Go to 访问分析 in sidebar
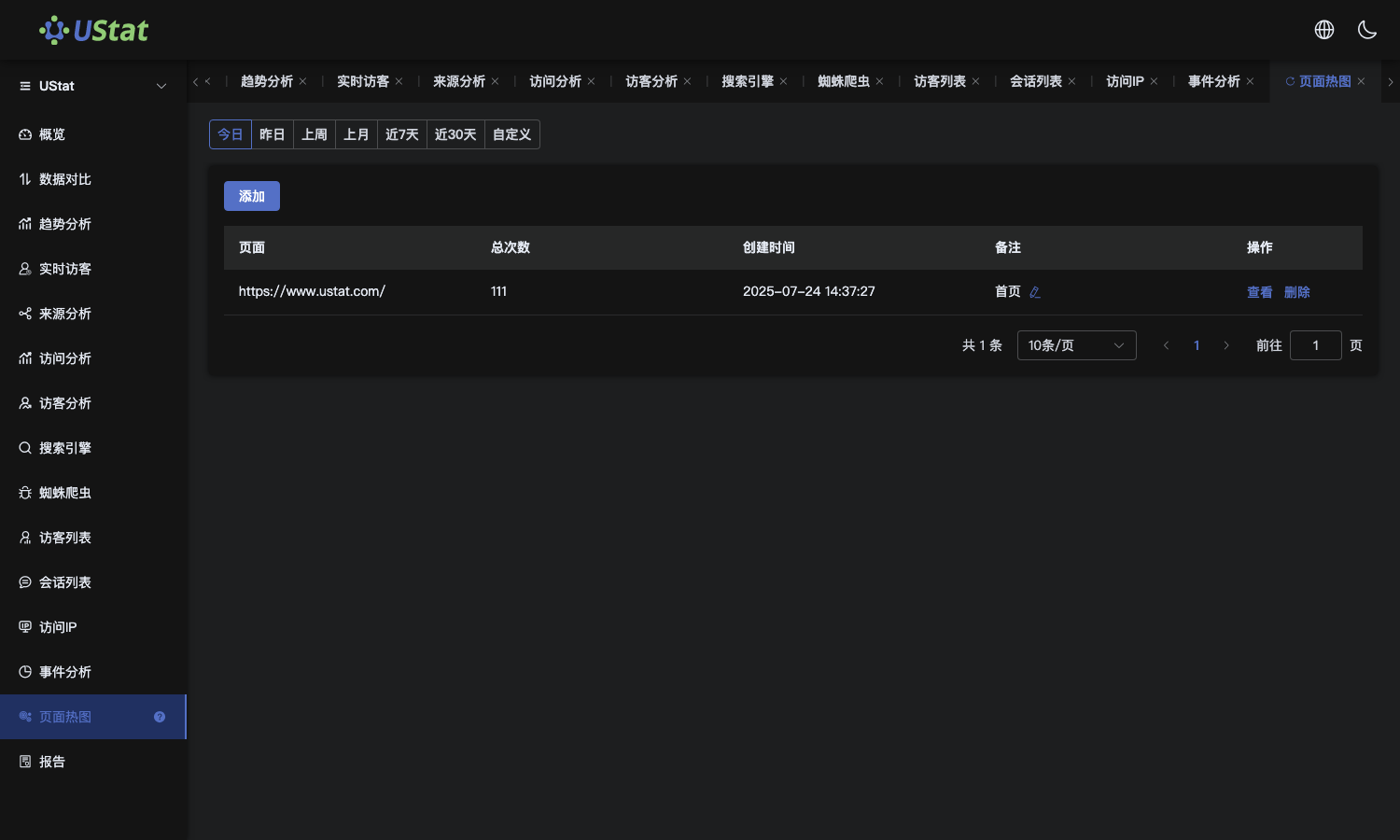The image size is (1400, 840). pyautogui.click(x=93, y=358)
